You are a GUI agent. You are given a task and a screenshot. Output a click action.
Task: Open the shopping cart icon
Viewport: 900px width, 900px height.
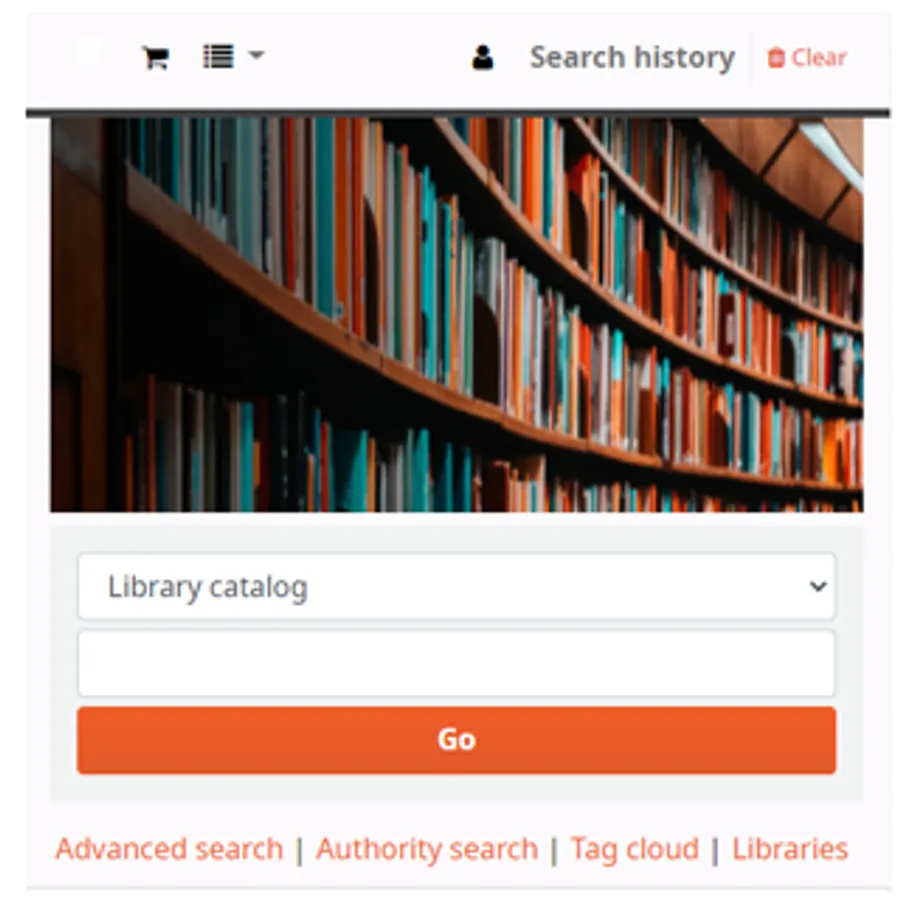pyautogui.click(x=156, y=57)
